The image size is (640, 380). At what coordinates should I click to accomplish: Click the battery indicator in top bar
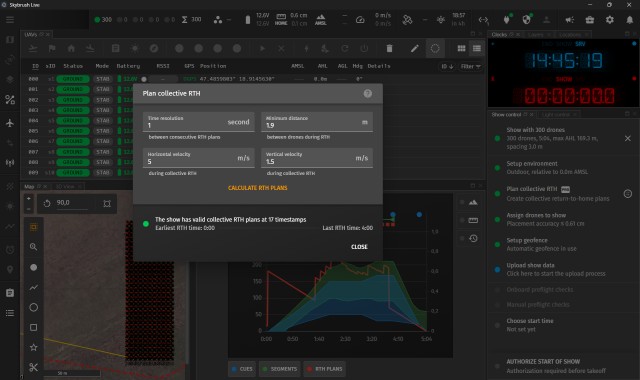(x=258, y=20)
